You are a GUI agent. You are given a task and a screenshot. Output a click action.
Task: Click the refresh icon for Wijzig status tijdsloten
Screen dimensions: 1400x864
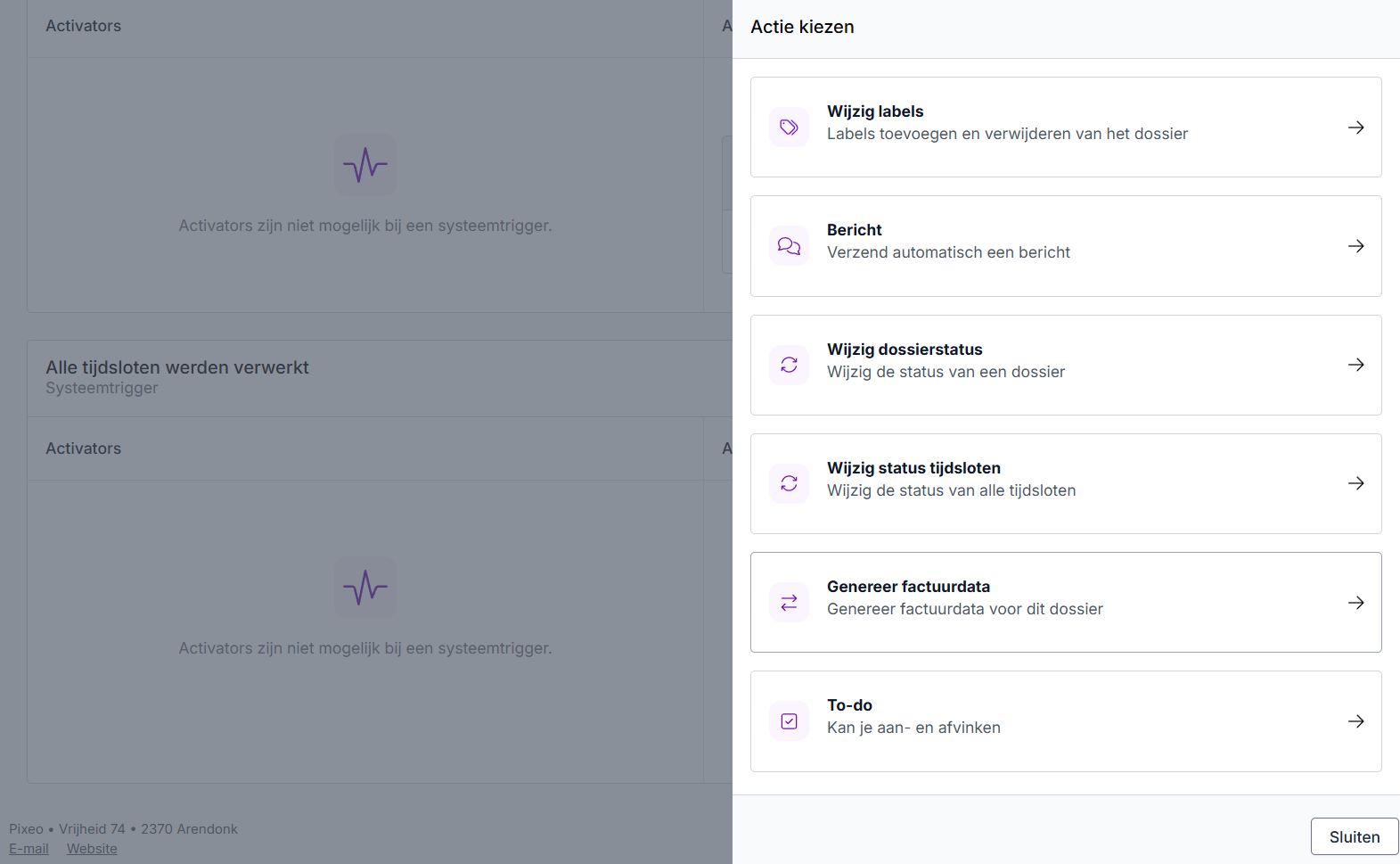click(789, 483)
